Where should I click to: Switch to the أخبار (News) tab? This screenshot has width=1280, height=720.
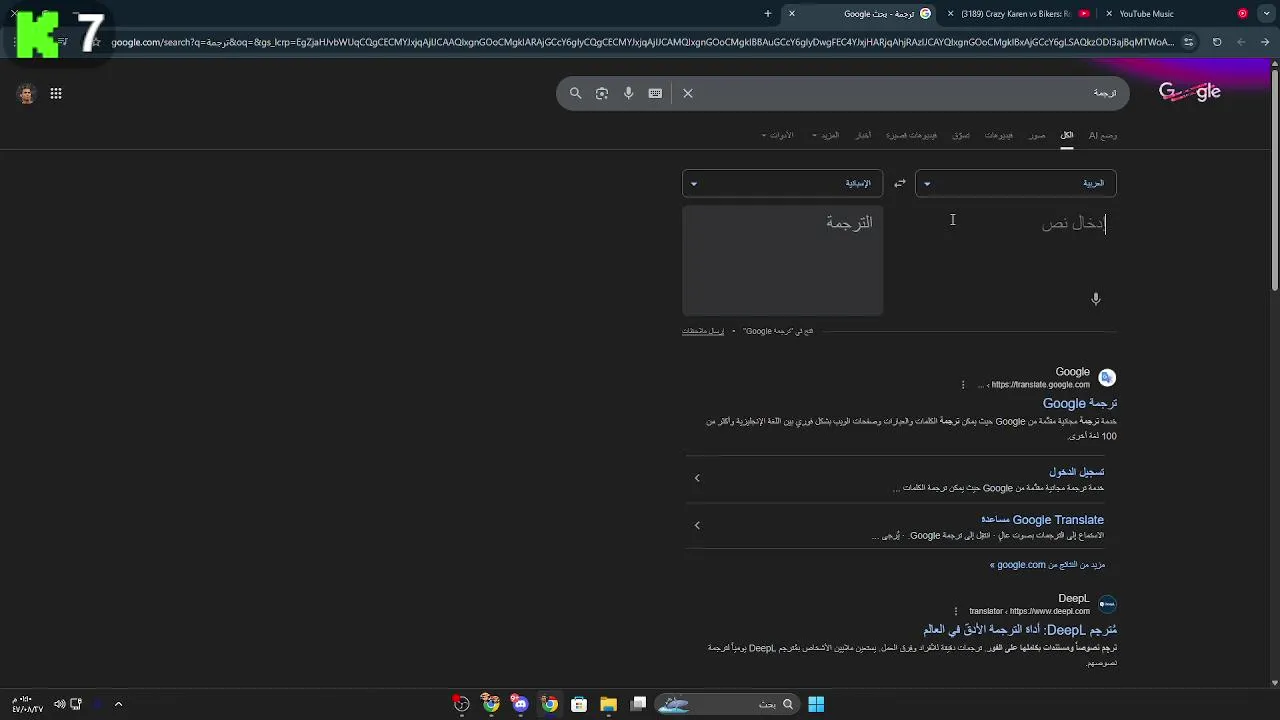(863, 135)
